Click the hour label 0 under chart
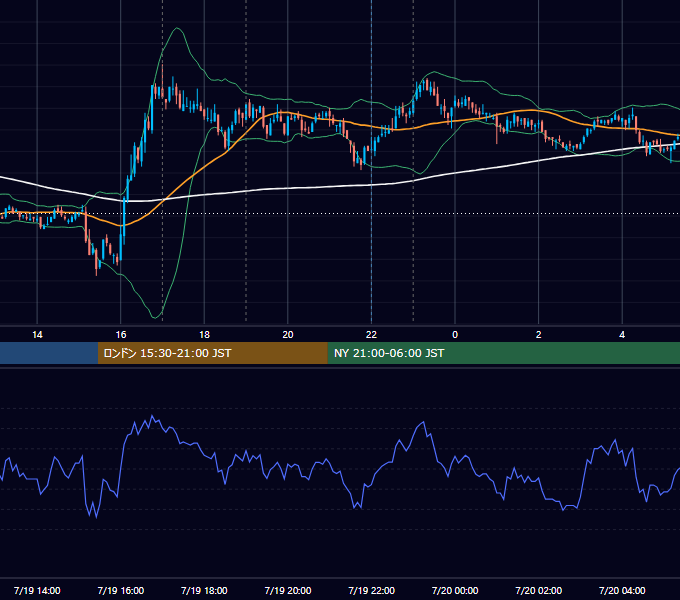 click(x=455, y=335)
